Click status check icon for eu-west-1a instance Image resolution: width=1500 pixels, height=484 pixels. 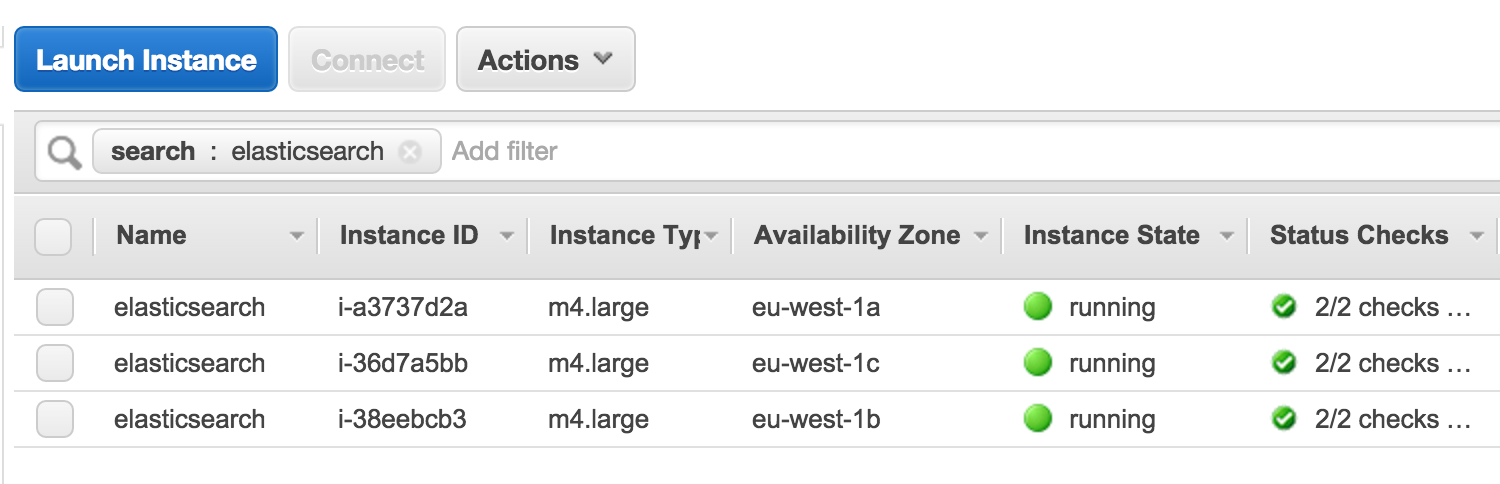click(x=1283, y=307)
